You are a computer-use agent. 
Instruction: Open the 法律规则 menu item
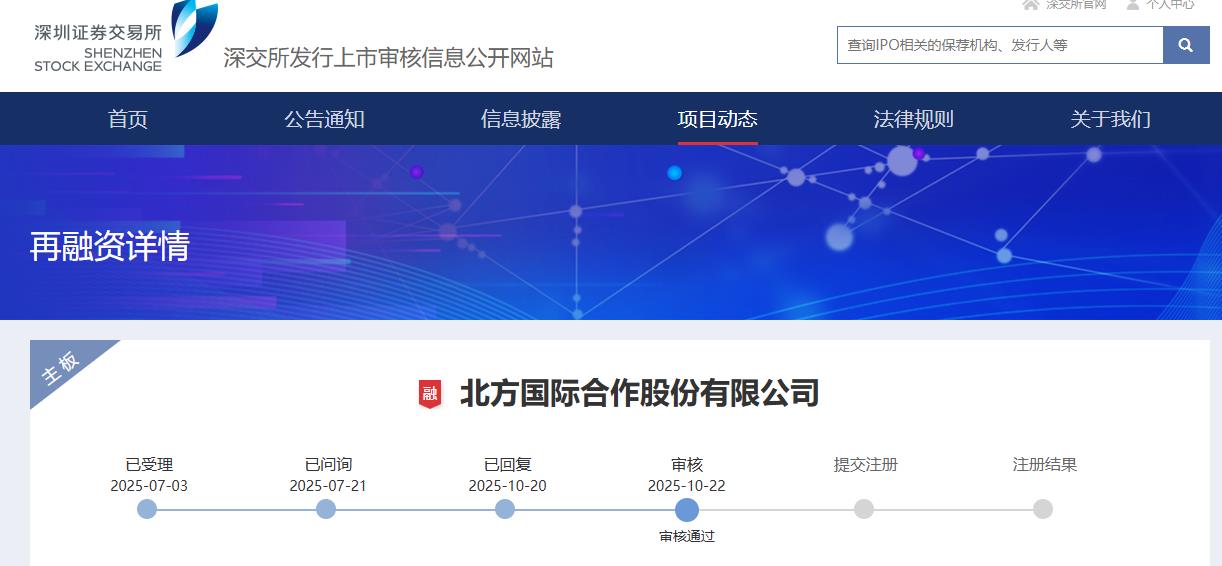coord(913,119)
